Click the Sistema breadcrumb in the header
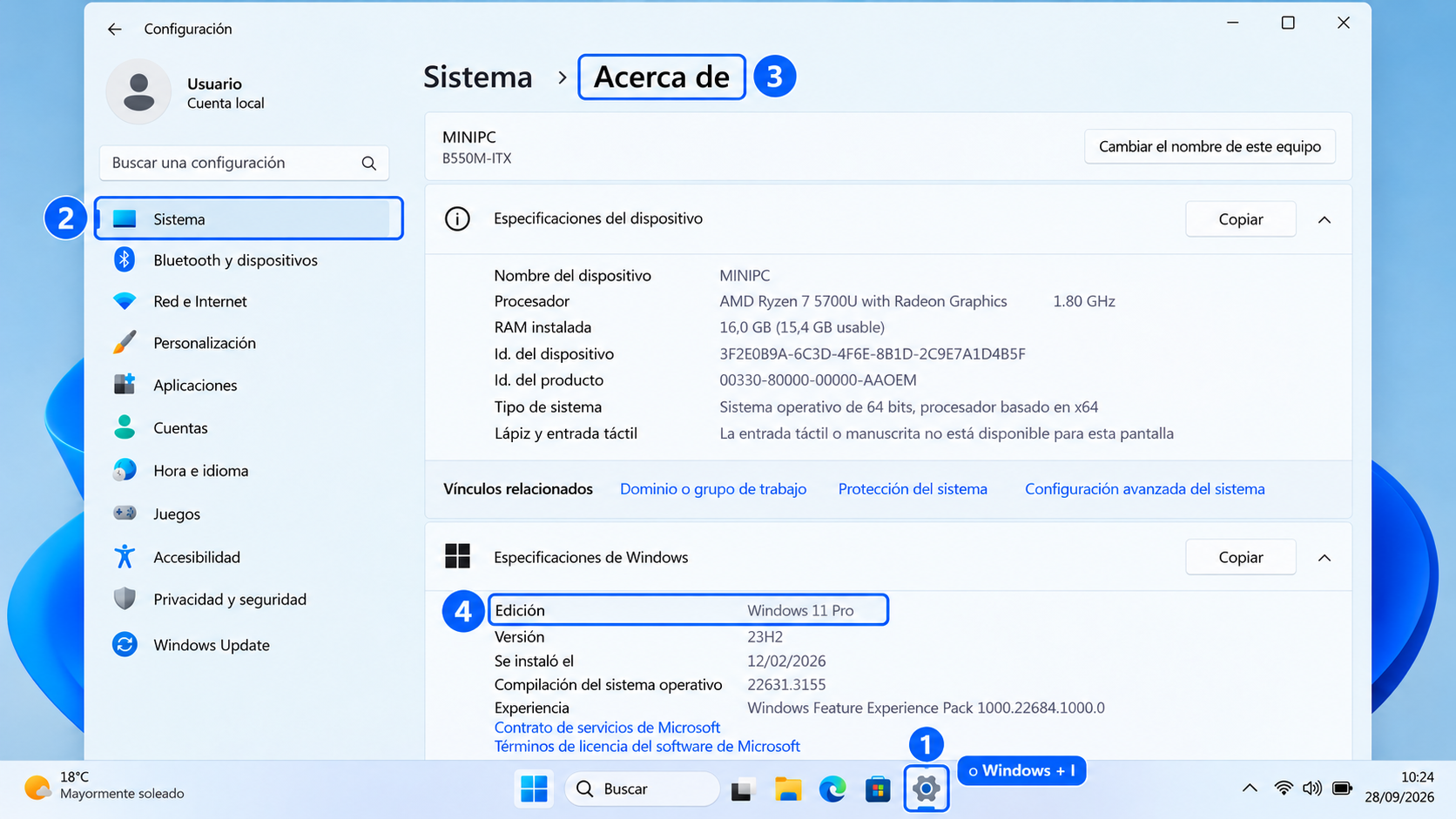 point(477,77)
